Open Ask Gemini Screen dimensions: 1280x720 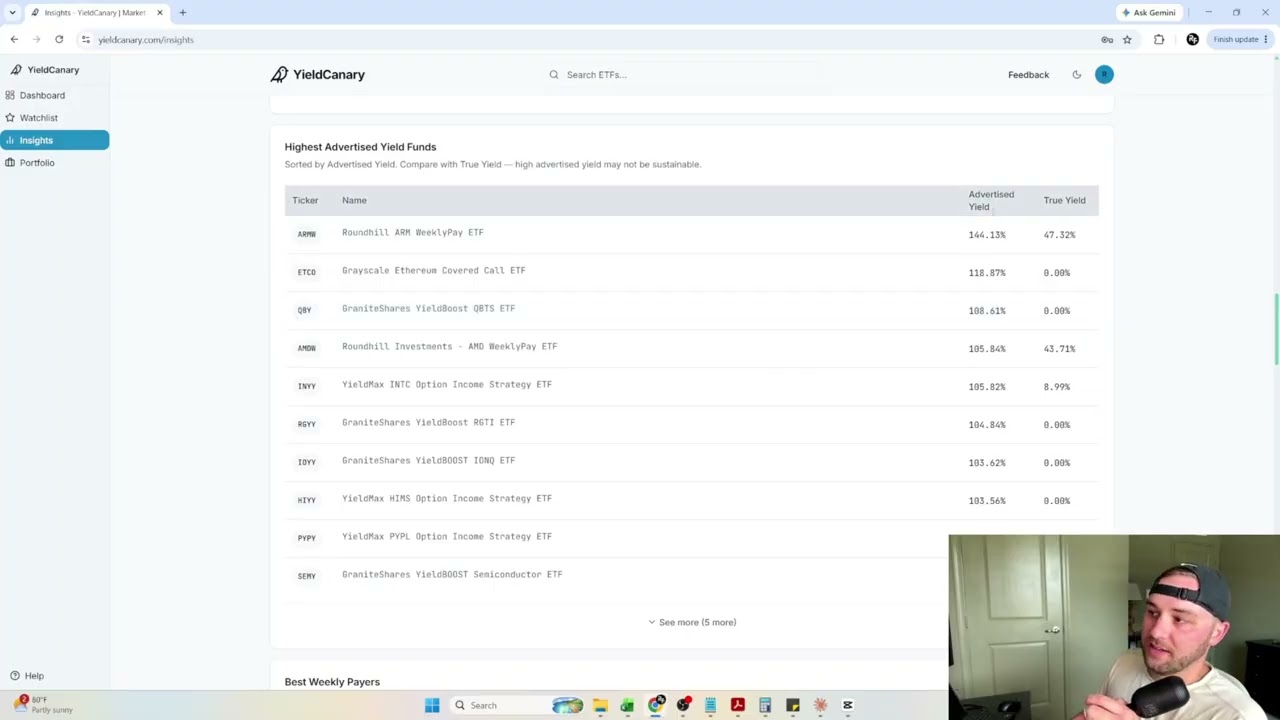[x=1148, y=13]
